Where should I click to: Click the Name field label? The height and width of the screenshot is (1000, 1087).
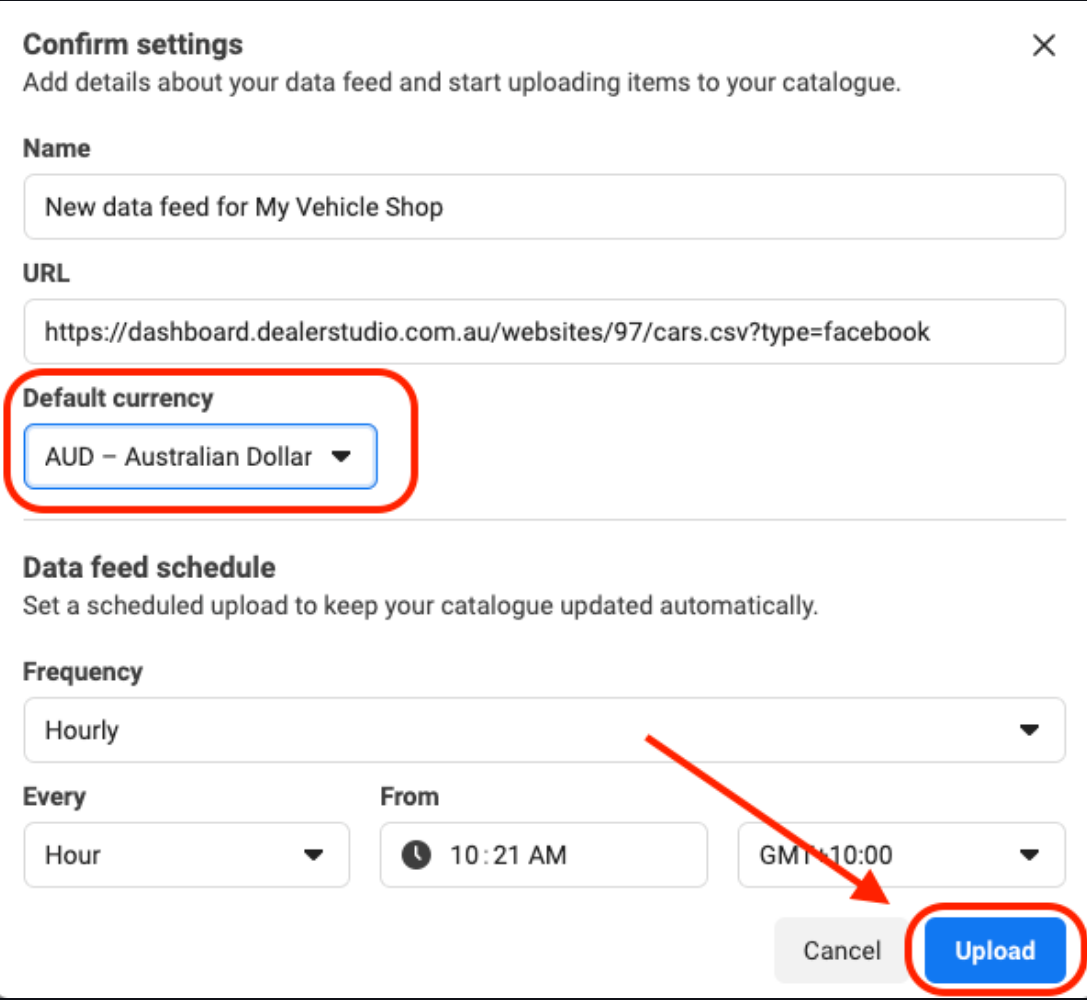pos(57,148)
